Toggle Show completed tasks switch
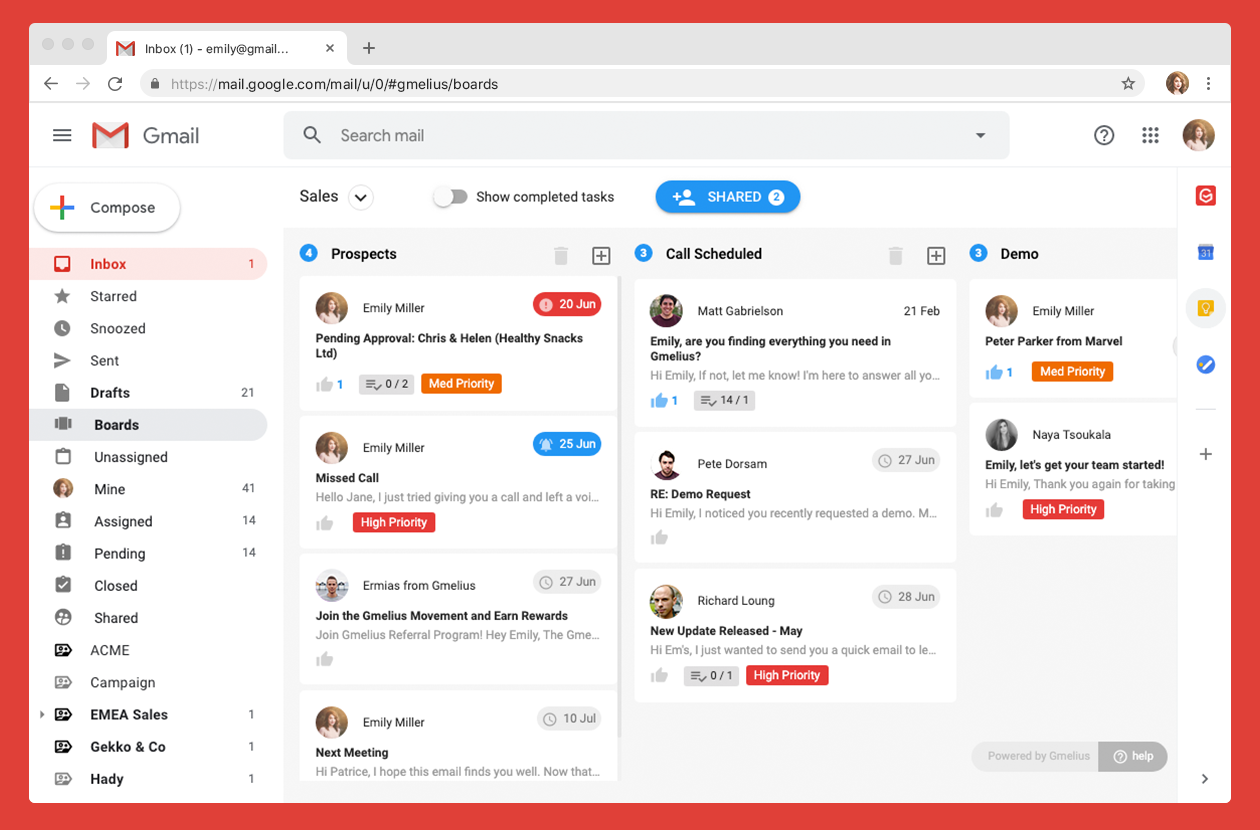The image size is (1260, 830). pyautogui.click(x=450, y=197)
